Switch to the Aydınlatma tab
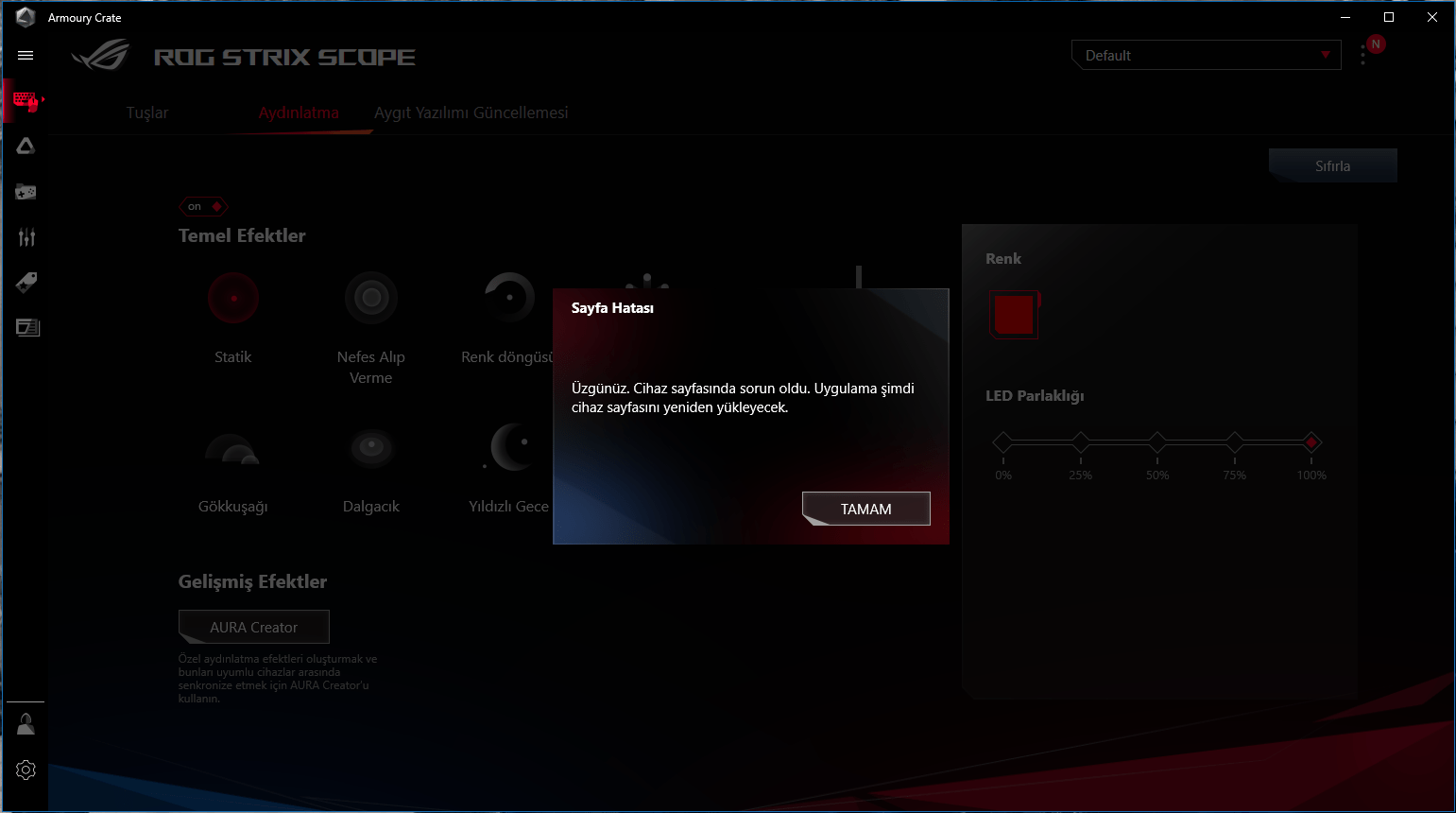This screenshot has width=1456, height=813. coord(299,112)
